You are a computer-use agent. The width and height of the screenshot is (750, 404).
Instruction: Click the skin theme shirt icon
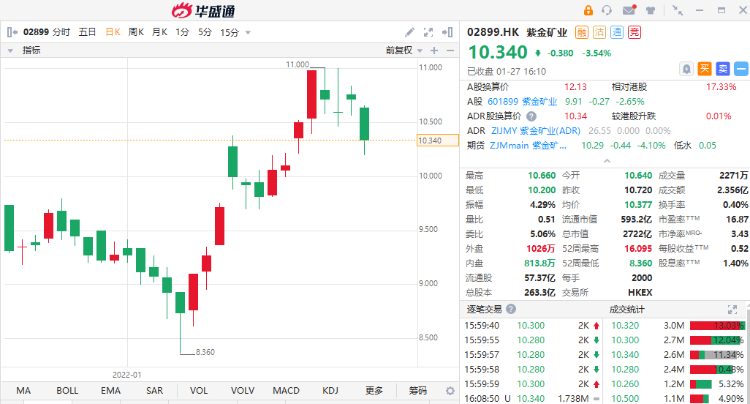click(650, 10)
